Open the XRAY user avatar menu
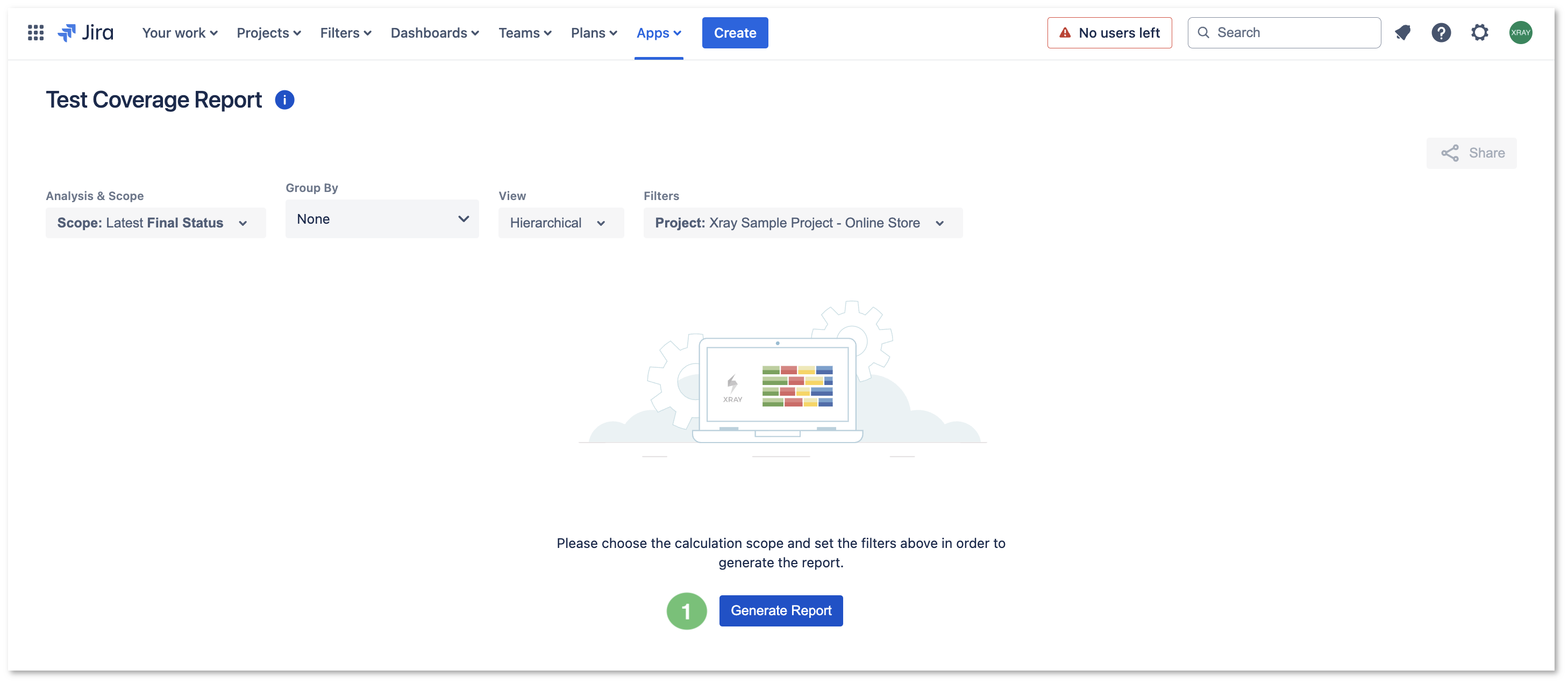 point(1520,33)
